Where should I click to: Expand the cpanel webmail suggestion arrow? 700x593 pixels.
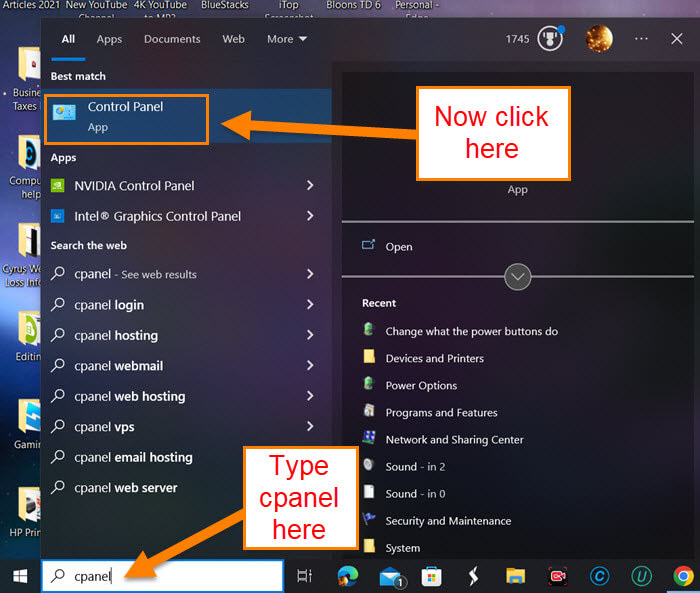[310, 365]
